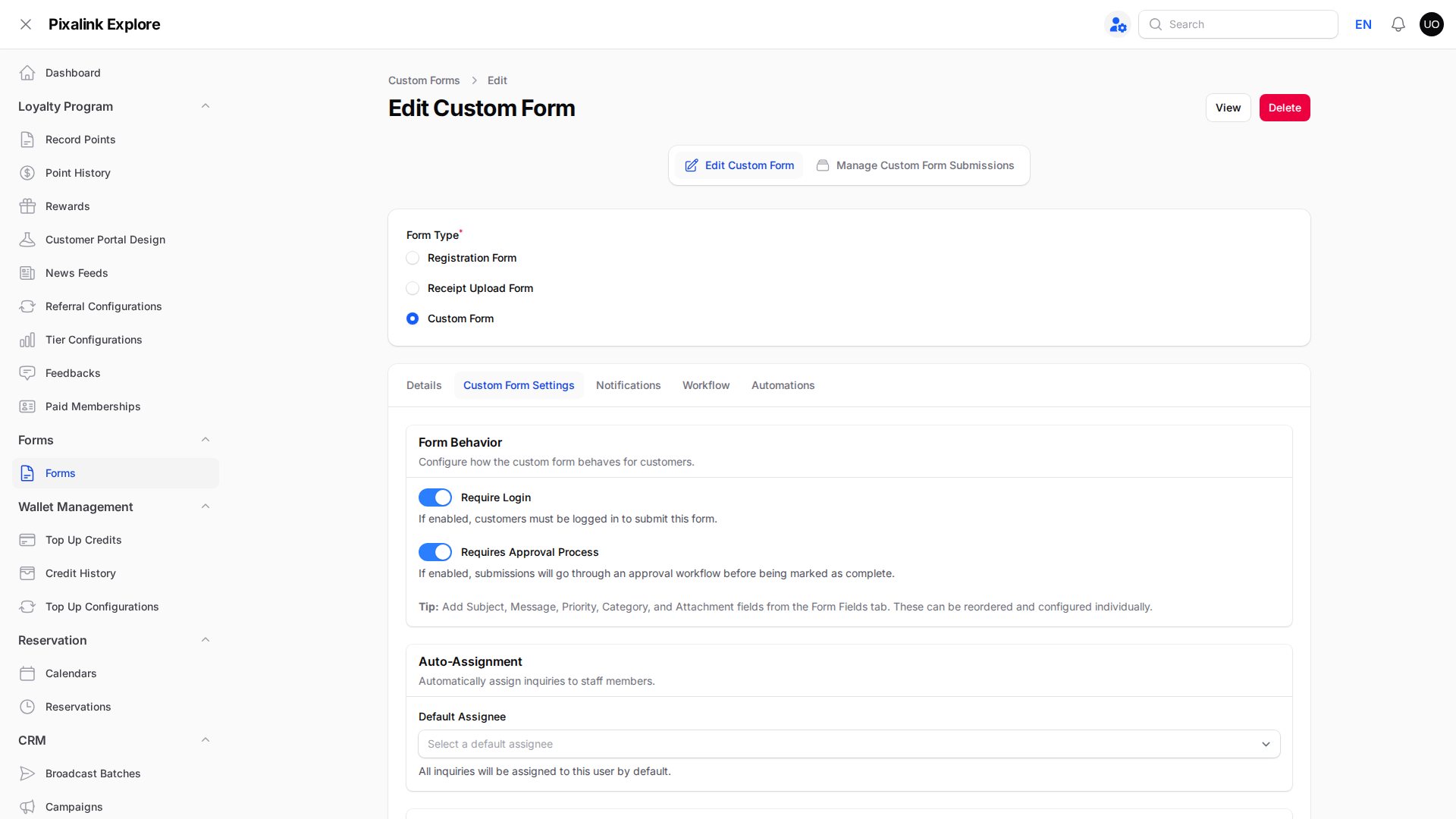Click the Reservations clock icon
Viewport: 1456px width, 819px height.
[27, 707]
